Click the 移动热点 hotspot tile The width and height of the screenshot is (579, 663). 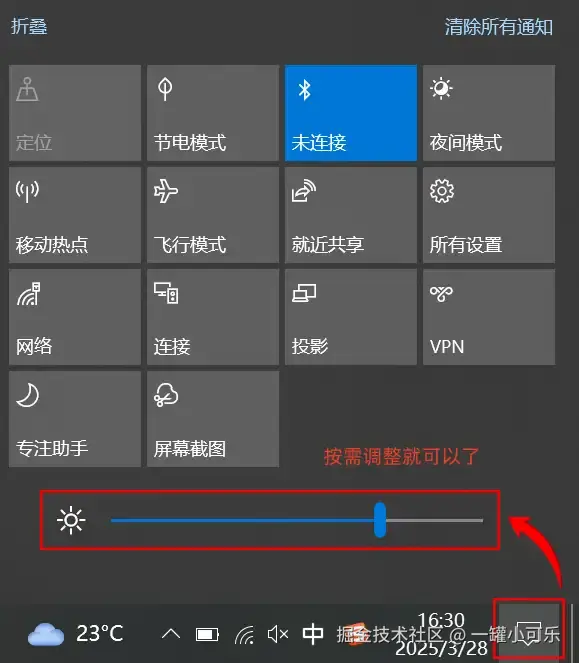point(75,215)
